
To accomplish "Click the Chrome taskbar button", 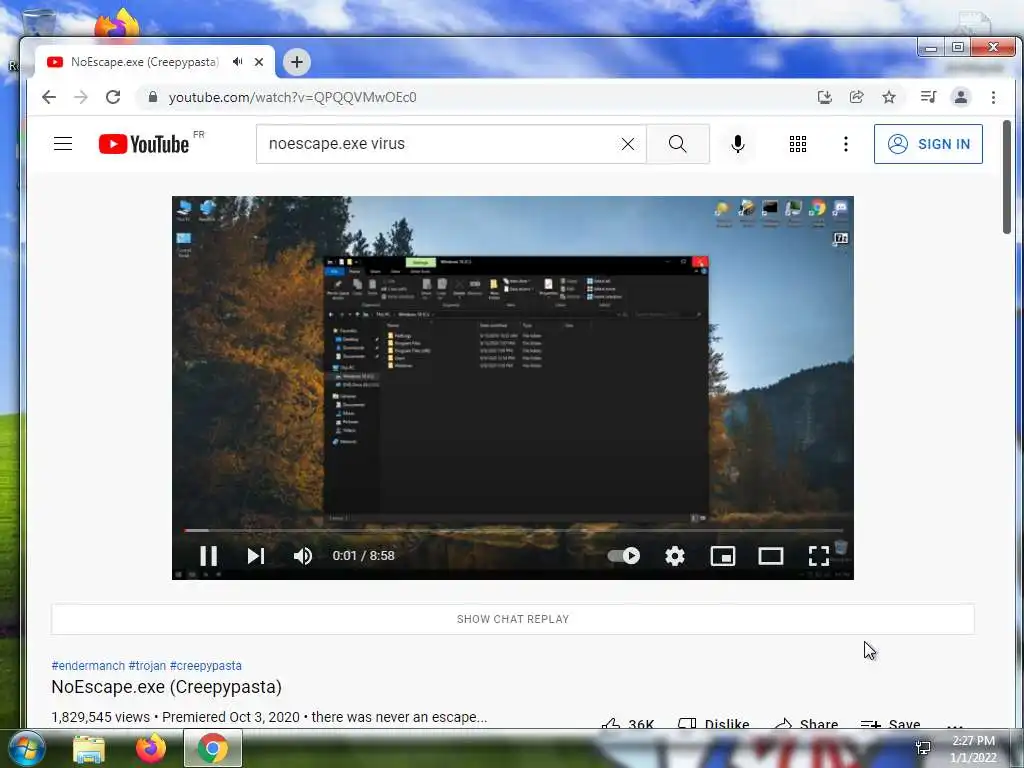I will [213, 748].
